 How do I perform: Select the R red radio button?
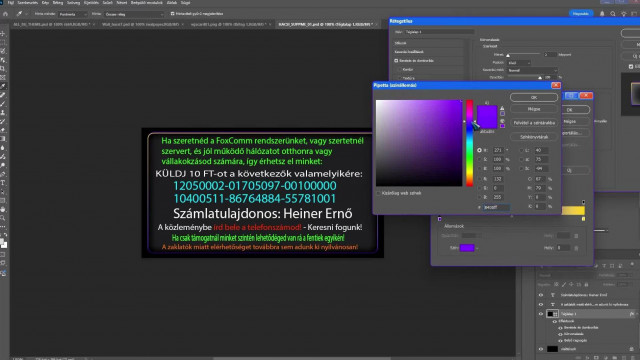click(479, 179)
